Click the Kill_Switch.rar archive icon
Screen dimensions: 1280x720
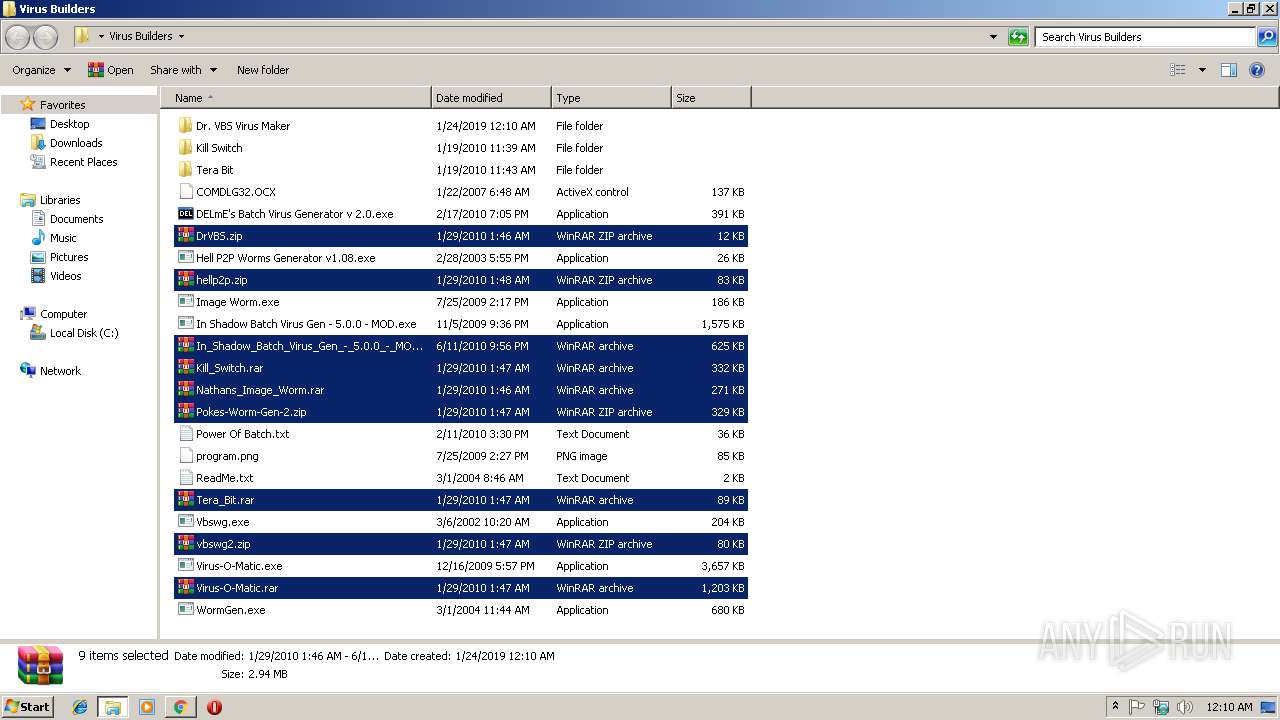click(185, 368)
